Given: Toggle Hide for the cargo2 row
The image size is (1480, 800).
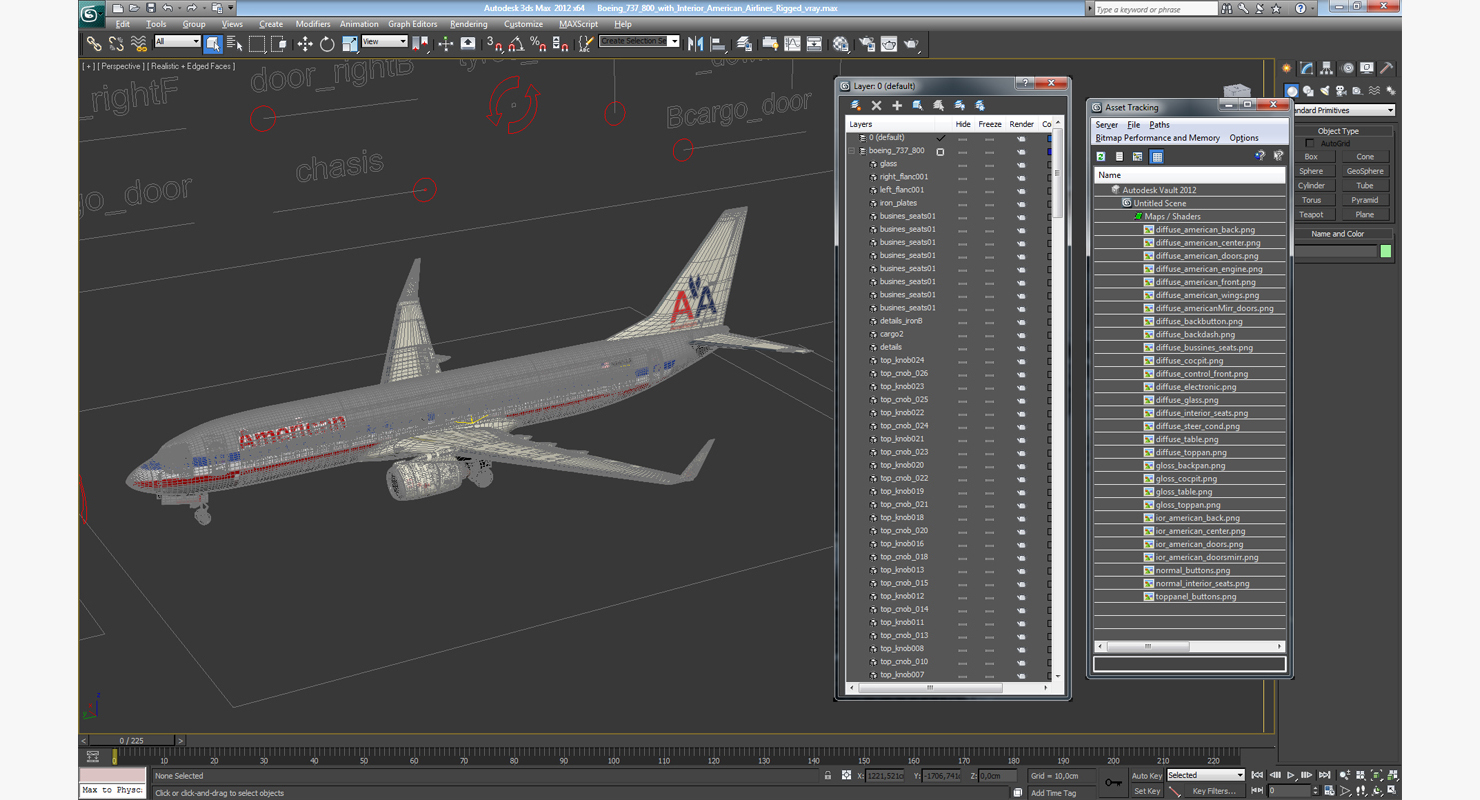Looking at the screenshot, I should 963,334.
